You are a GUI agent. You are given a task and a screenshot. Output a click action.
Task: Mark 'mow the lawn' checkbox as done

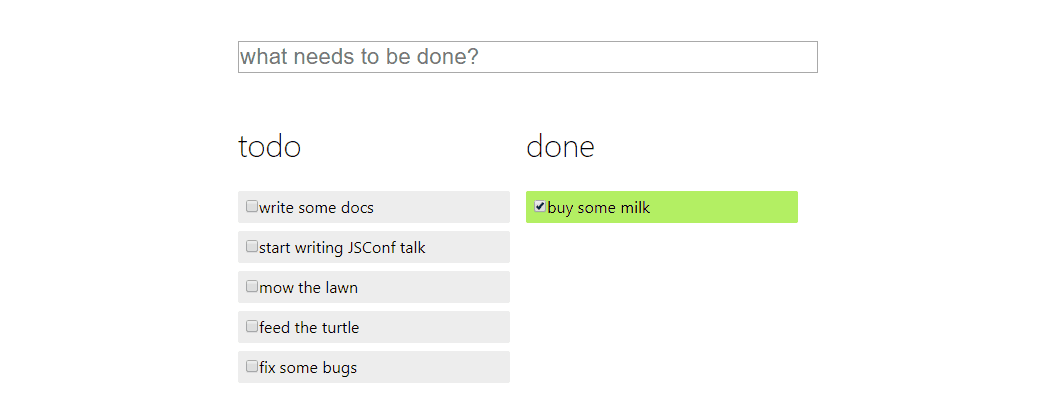(x=252, y=287)
